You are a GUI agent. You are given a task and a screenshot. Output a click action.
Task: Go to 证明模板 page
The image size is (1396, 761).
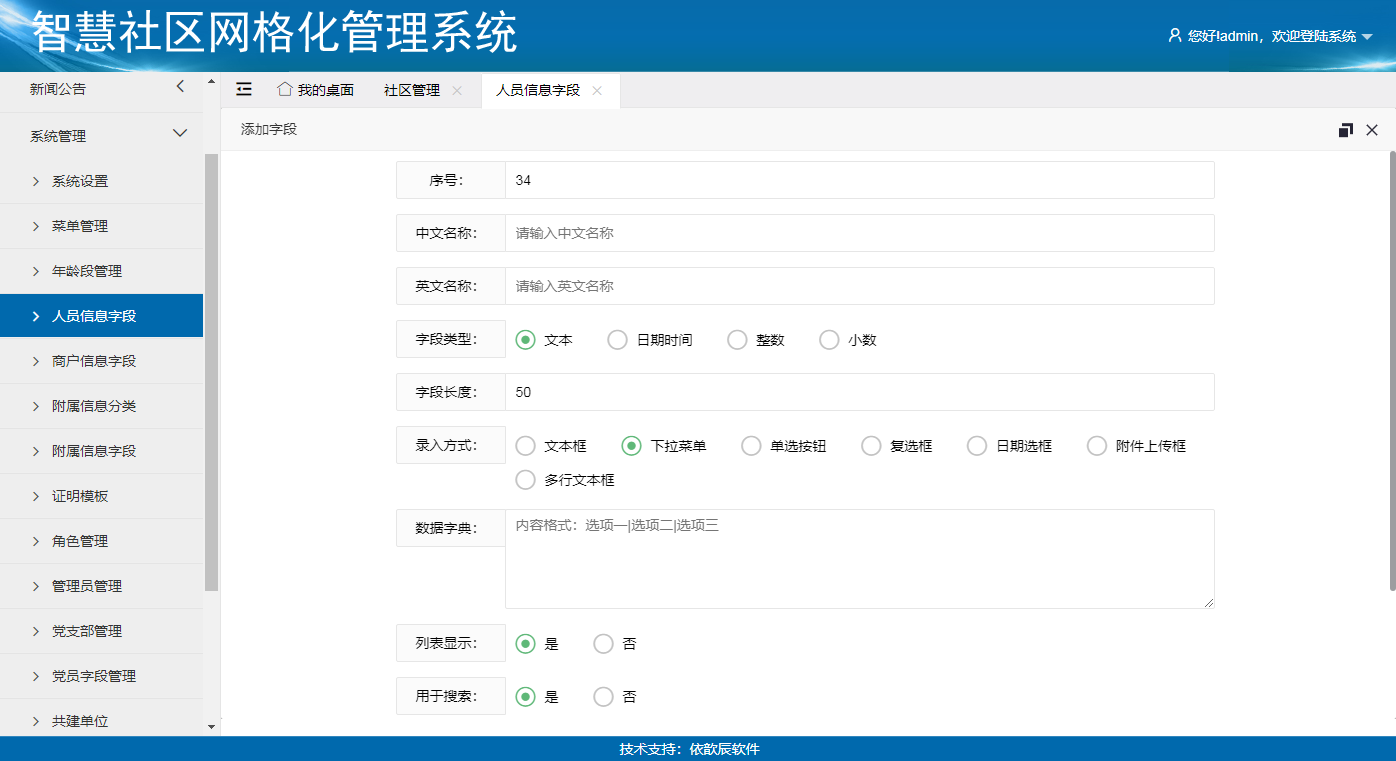tap(80, 496)
